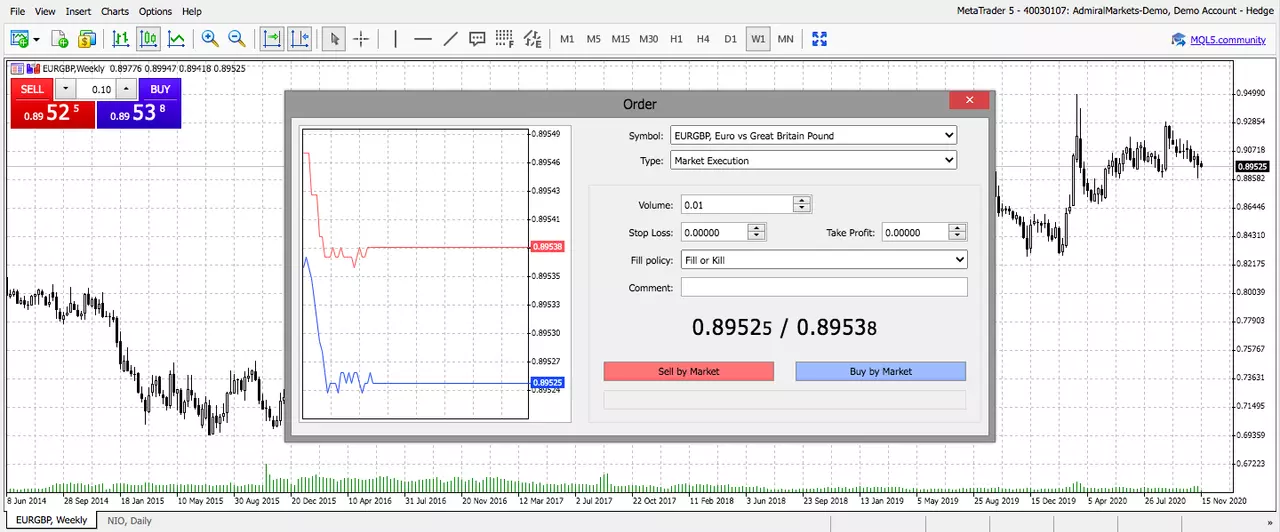This screenshot has height=532, width=1280.
Task: Toggle chart auto-scroll to latest bar
Action: coord(272,39)
